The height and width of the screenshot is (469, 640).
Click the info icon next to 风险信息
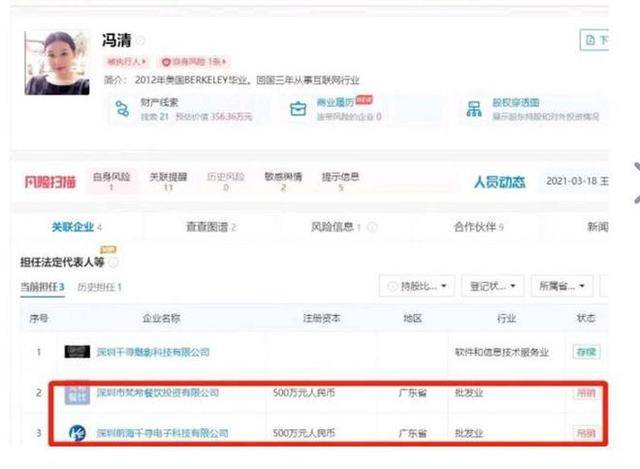point(370,228)
